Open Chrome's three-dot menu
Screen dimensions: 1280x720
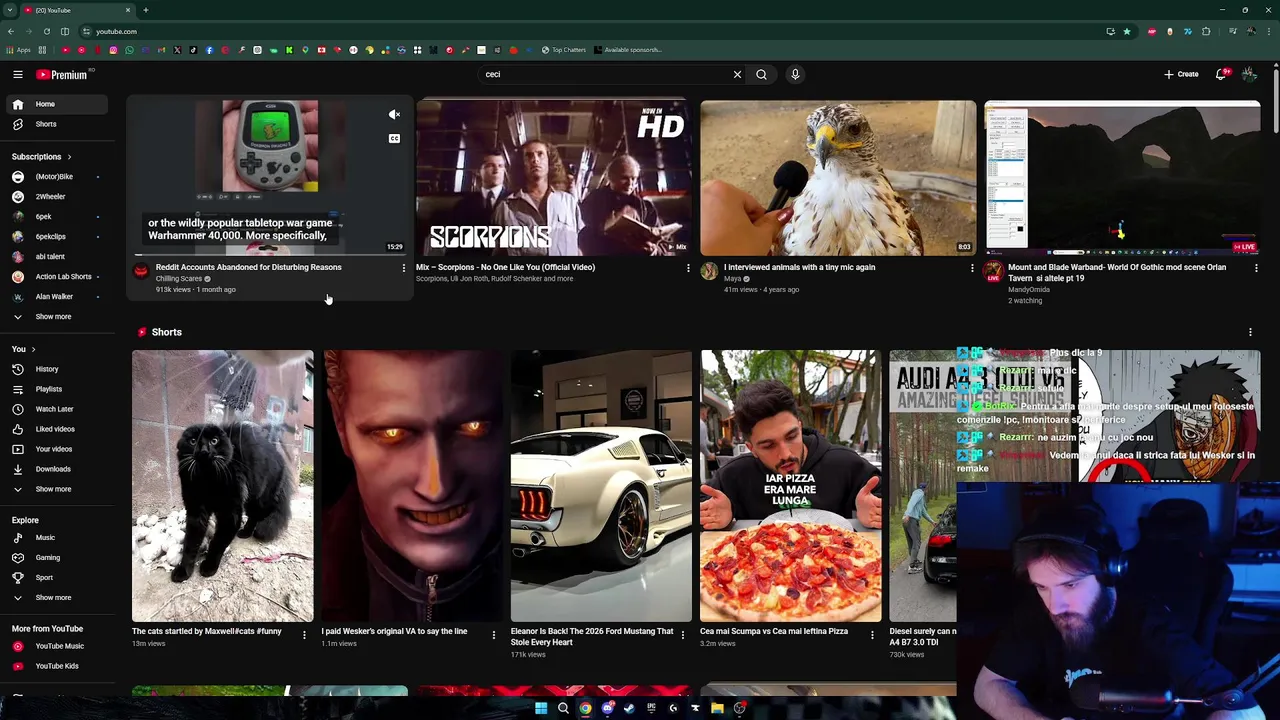click(x=1269, y=31)
